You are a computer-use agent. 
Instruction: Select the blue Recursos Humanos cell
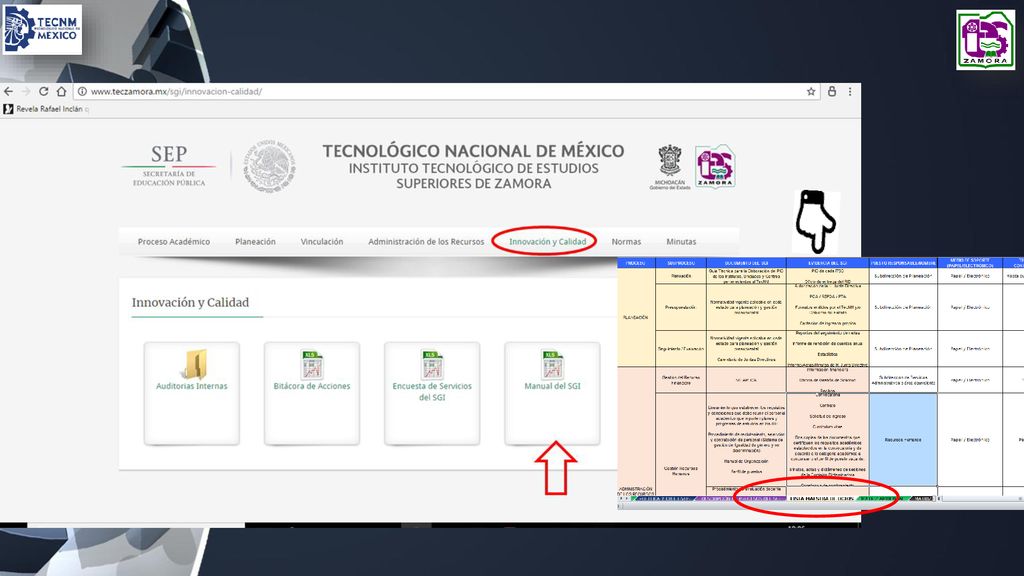click(x=903, y=440)
